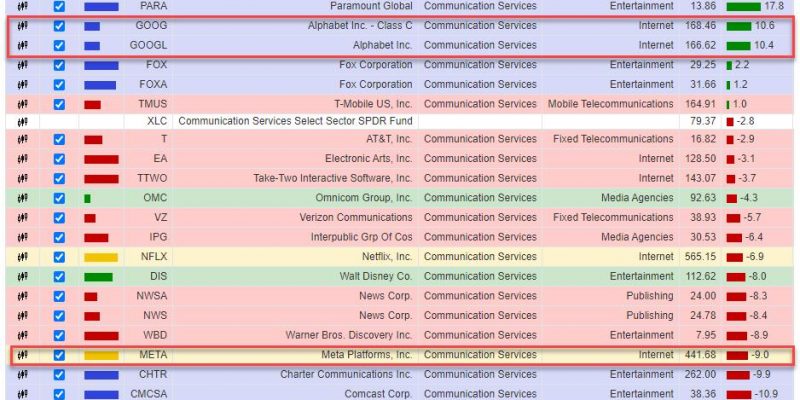Open the chart icon next to DIS
Viewport: 800px width, 400px height.
22,277
